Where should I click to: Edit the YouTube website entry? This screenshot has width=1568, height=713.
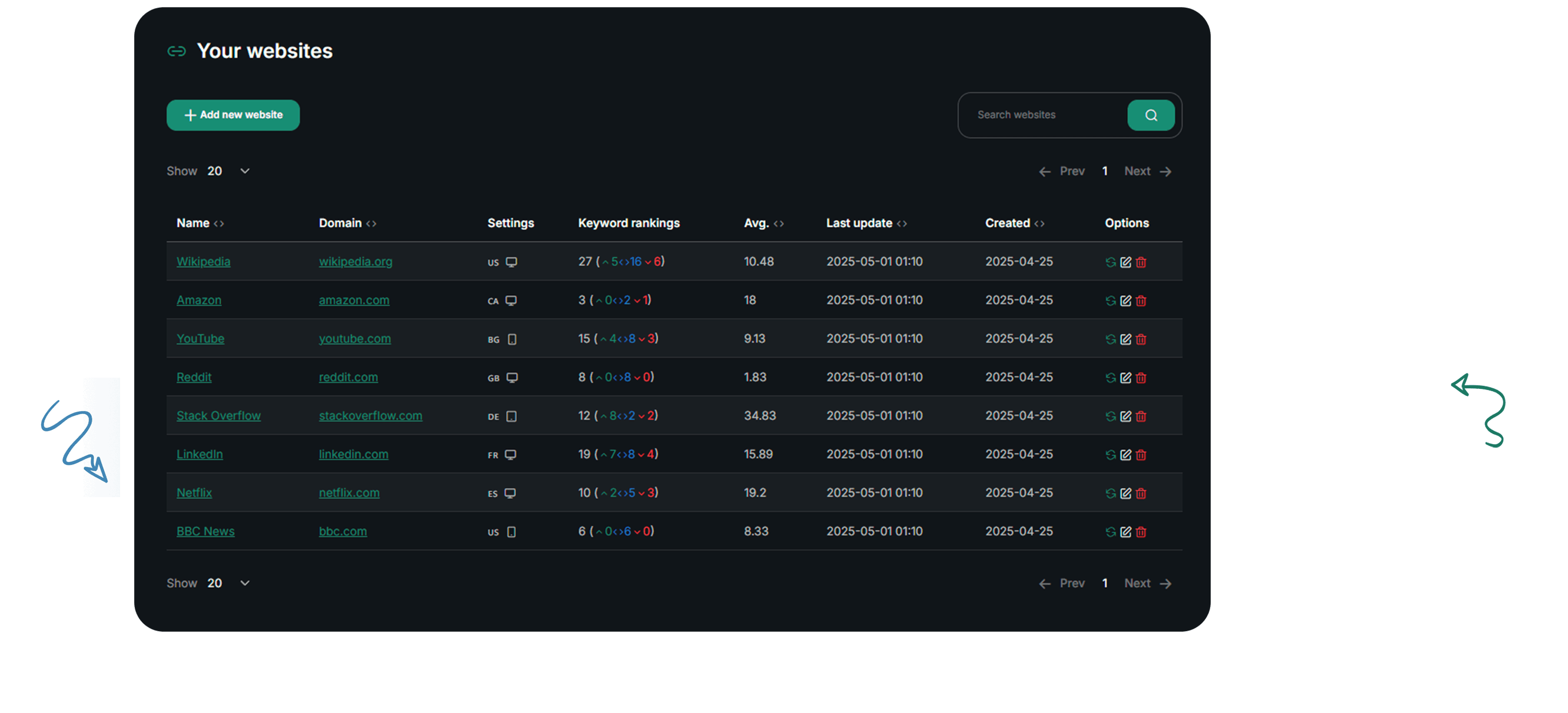coord(1125,339)
